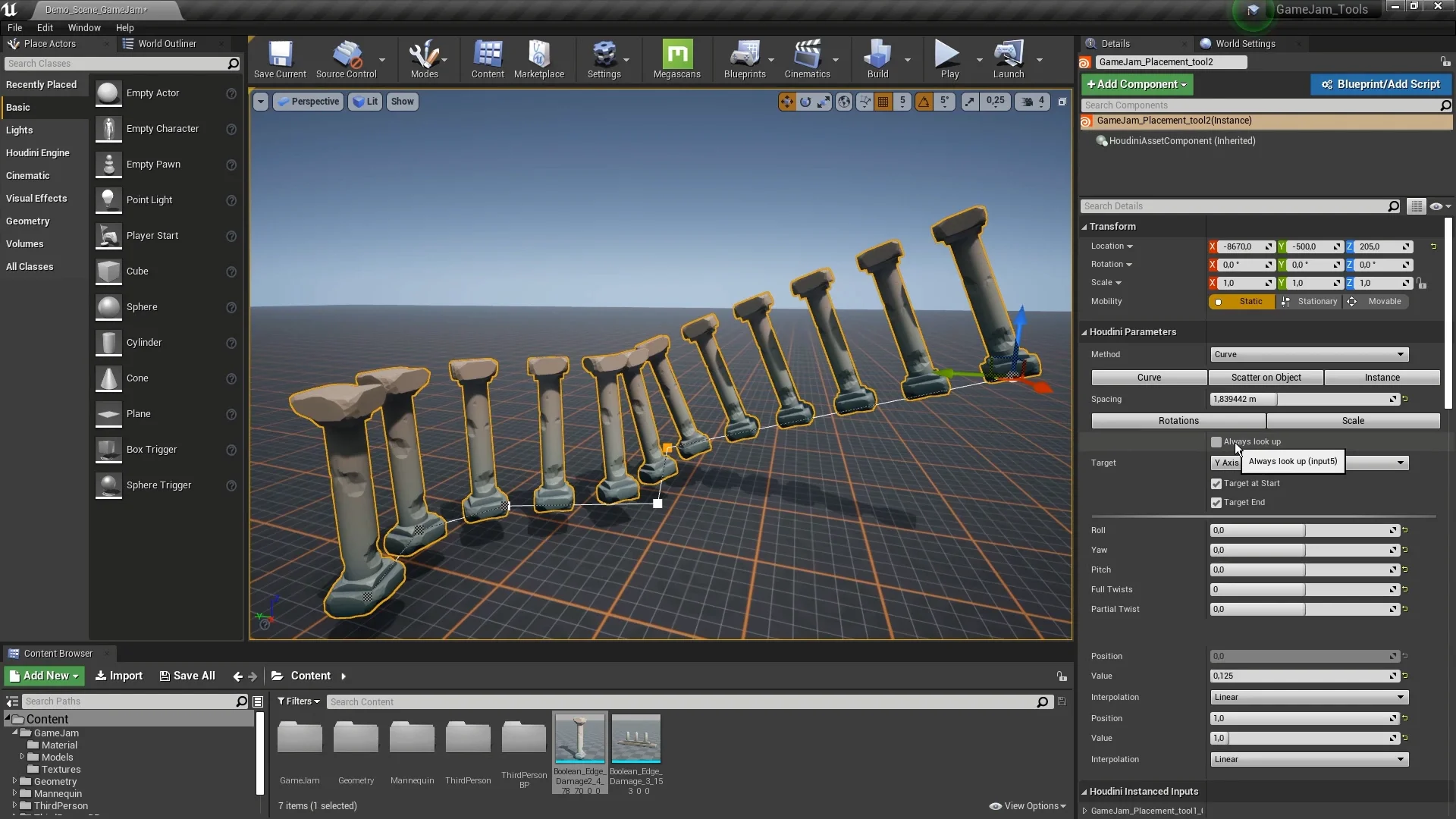Click the Player Start actor icon
Screen dimensions: 1456x819
(108, 236)
